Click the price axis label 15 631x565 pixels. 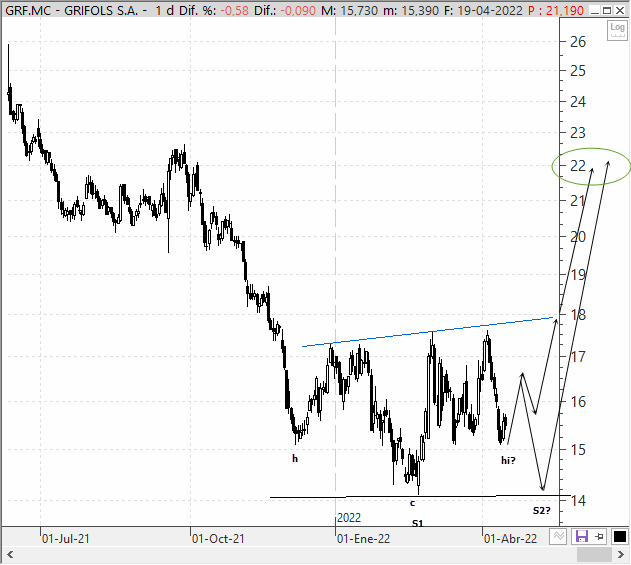click(578, 450)
